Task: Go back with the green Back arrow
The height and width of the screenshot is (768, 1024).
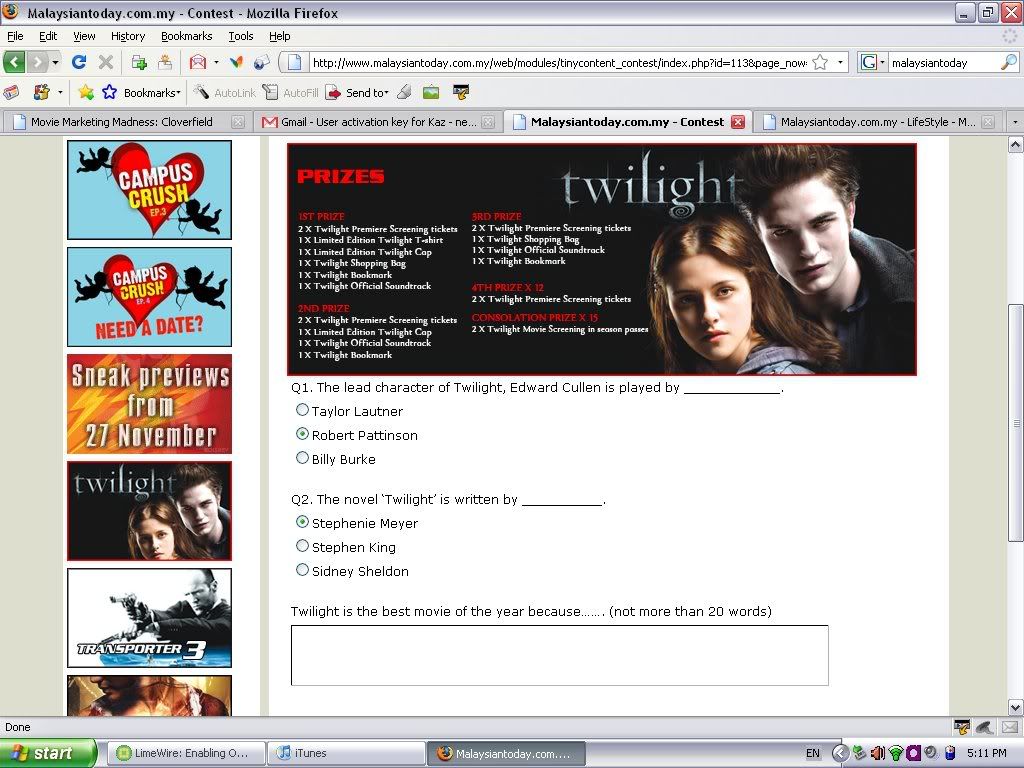Action: (x=14, y=63)
